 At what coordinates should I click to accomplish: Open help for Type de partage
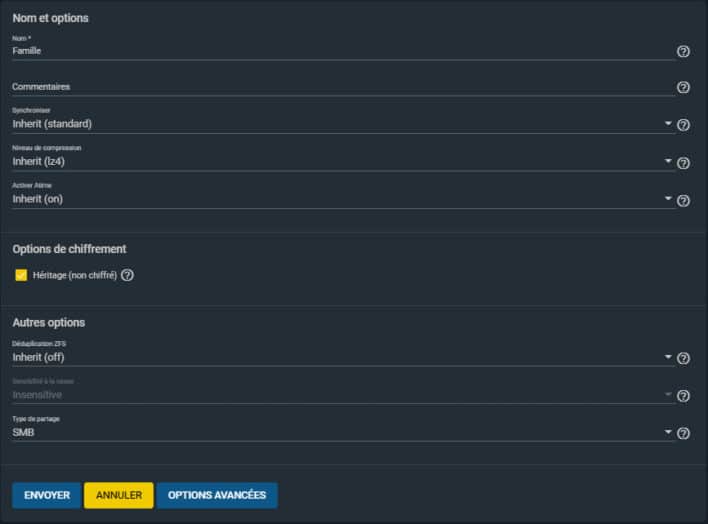pos(683,433)
